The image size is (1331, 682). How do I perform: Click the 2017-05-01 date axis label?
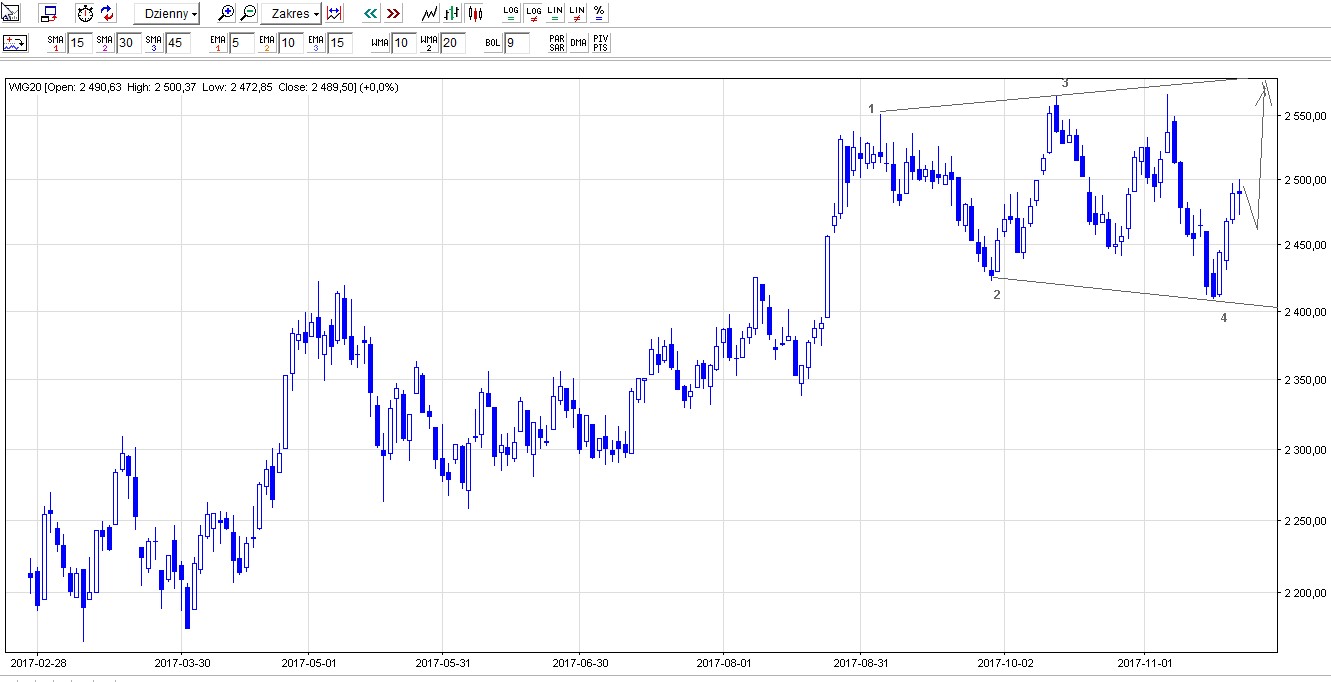click(x=309, y=662)
